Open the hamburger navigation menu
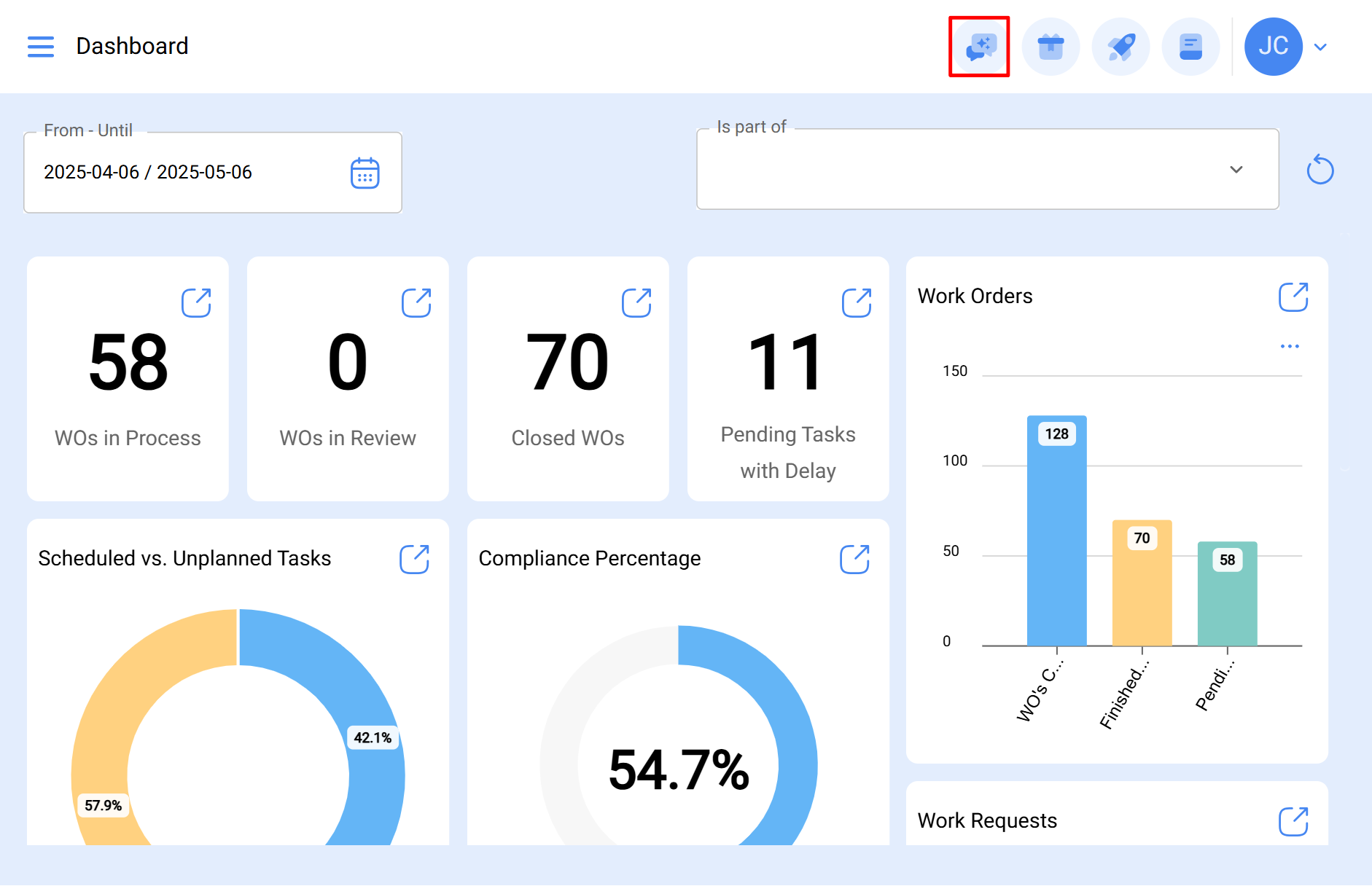The height and width of the screenshot is (886, 1372). coord(41,47)
